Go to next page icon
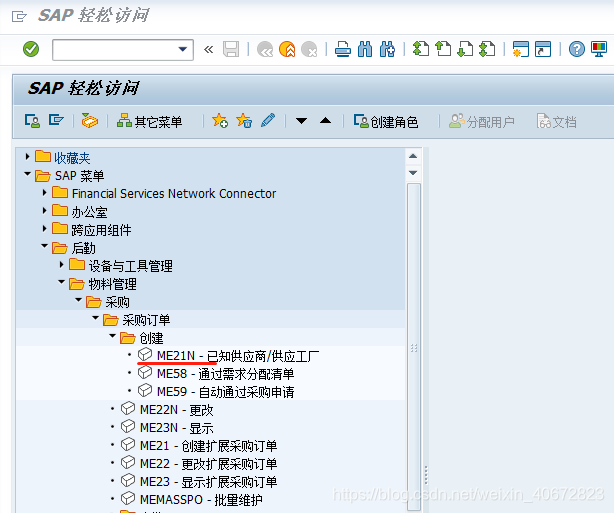 pyautogui.click(x=465, y=49)
